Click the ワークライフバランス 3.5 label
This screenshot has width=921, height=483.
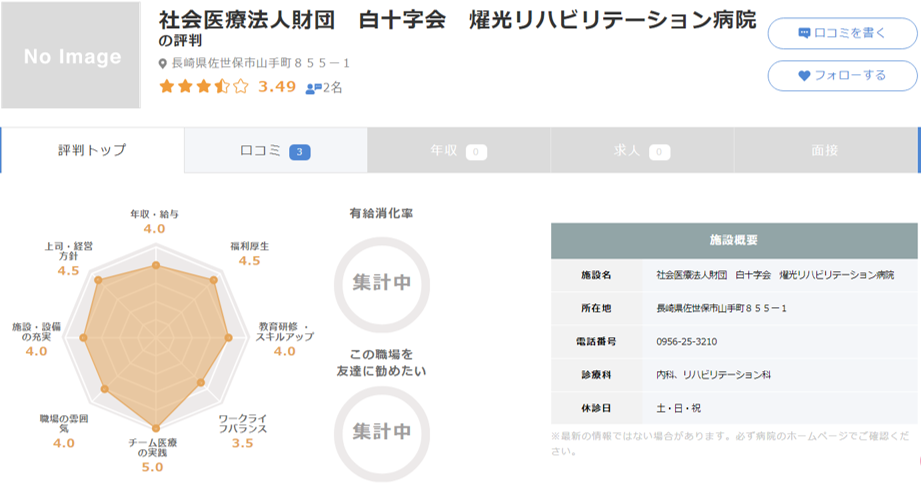click(243, 431)
